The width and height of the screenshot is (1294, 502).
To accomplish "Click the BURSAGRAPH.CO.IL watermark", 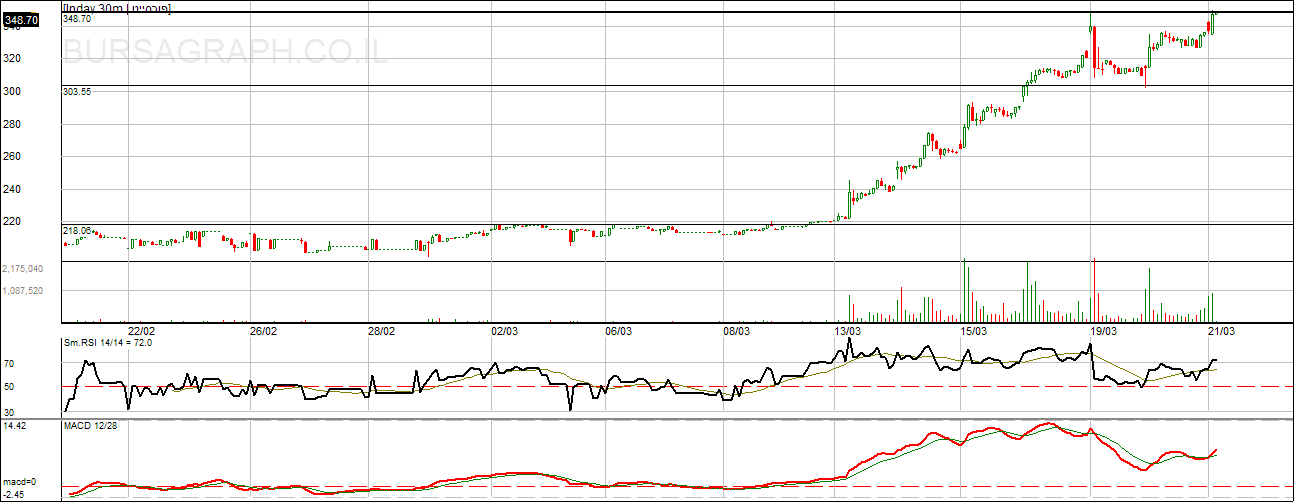I will point(225,52).
